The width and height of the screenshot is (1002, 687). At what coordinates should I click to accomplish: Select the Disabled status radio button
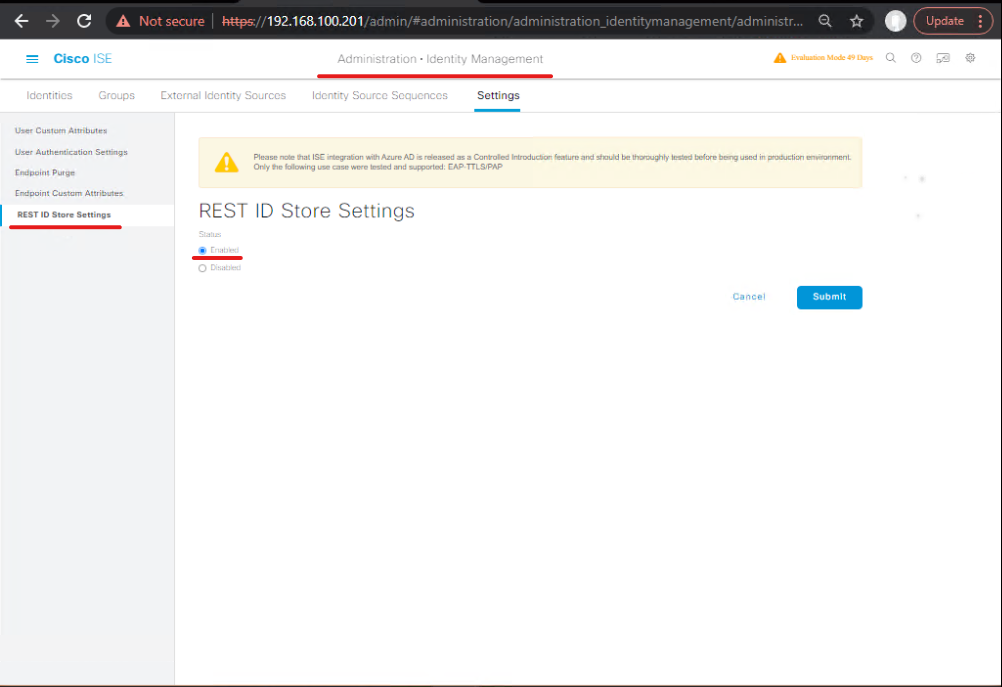tap(203, 268)
